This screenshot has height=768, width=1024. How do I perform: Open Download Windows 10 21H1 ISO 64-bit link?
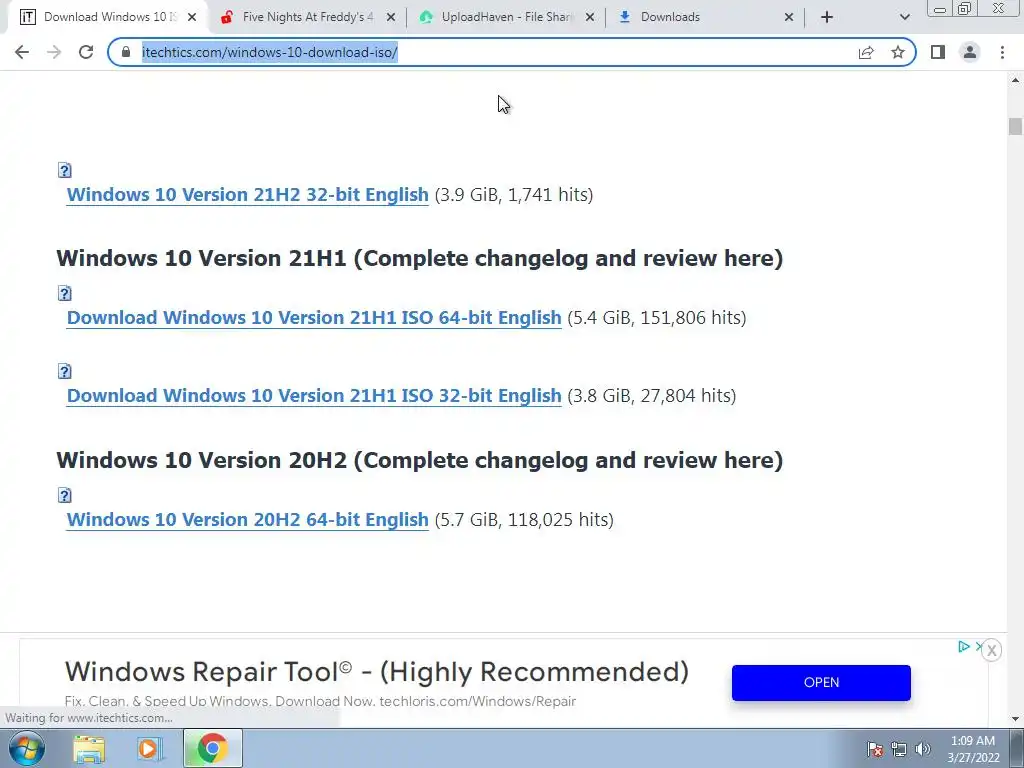click(x=314, y=317)
